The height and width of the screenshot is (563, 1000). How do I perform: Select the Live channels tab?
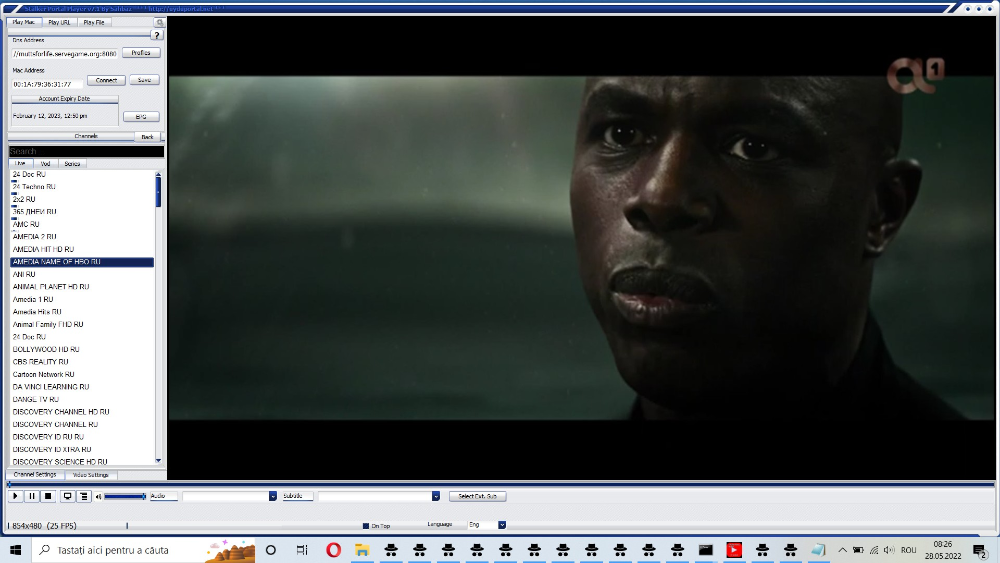point(20,164)
